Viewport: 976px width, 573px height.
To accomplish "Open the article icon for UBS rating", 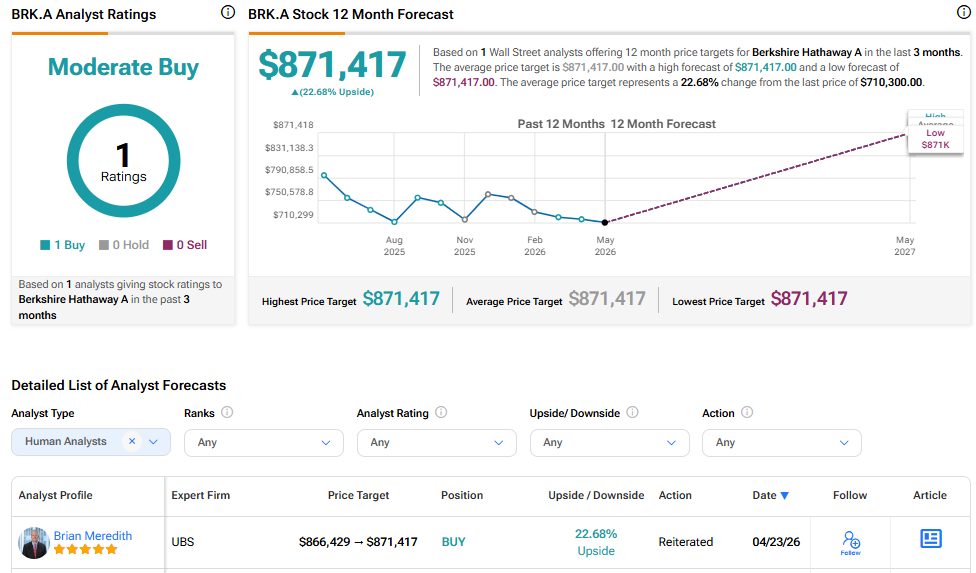I will click(931, 539).
